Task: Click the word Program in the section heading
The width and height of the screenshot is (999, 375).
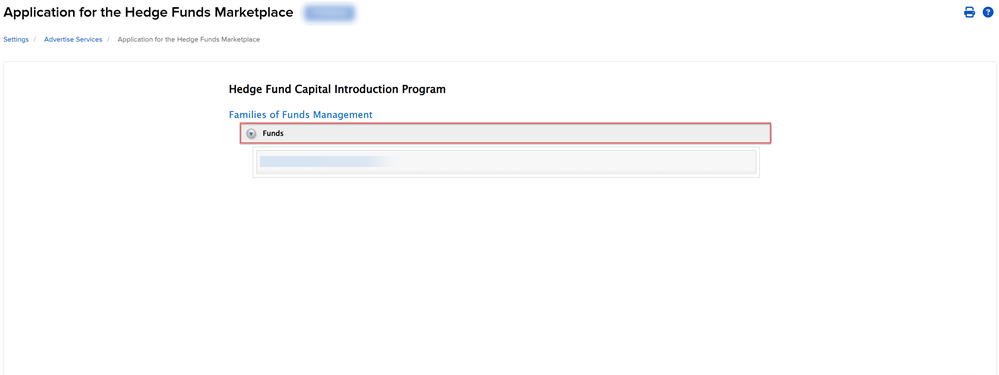Action: [424, 90]
